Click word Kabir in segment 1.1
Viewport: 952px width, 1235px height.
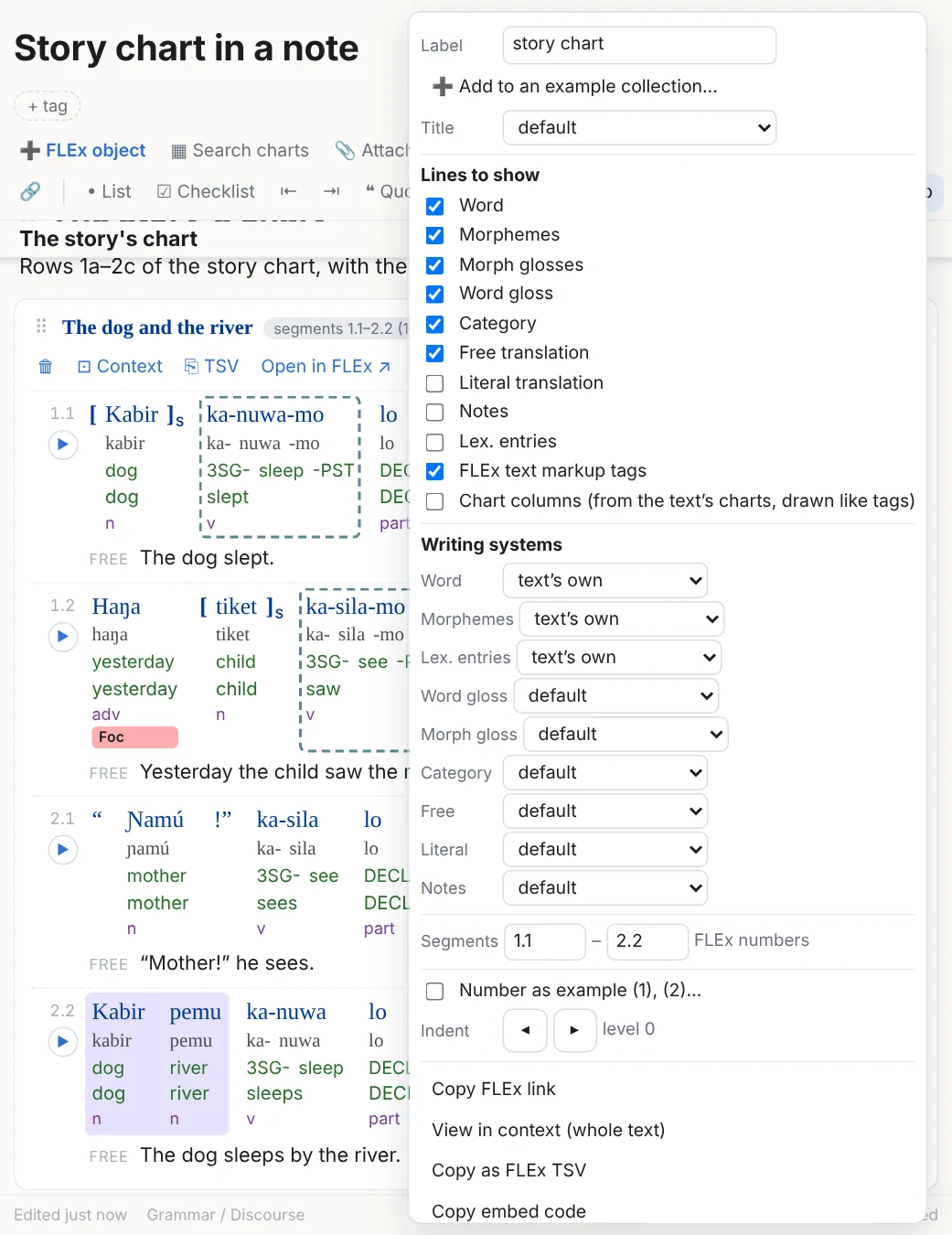133,415
